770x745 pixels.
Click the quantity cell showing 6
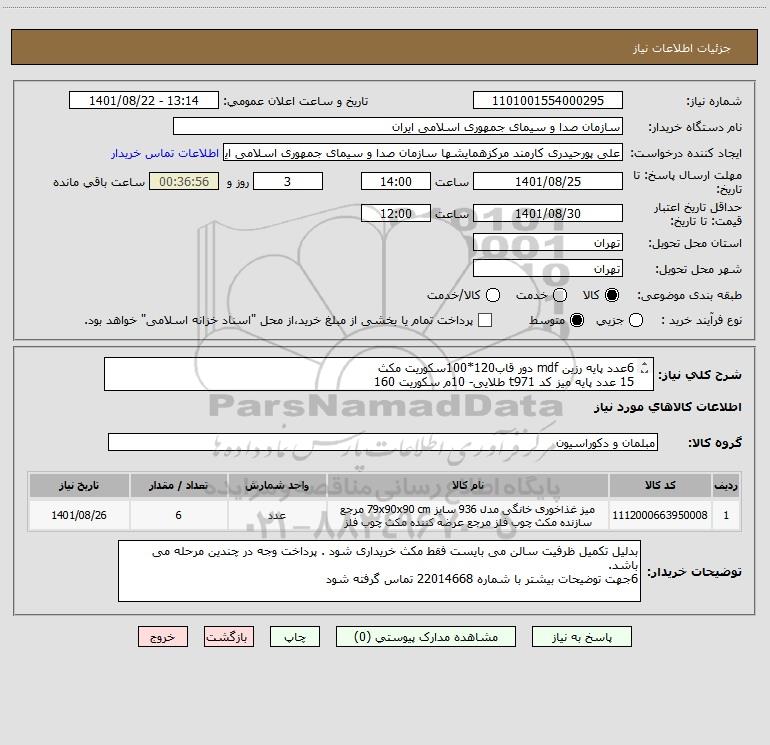[178, 515]
